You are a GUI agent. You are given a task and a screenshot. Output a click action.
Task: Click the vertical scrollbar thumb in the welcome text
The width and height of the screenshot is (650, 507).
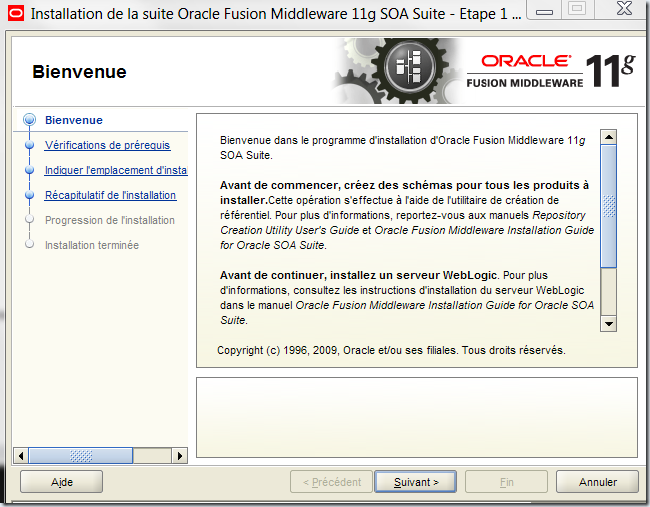point(609,206)
